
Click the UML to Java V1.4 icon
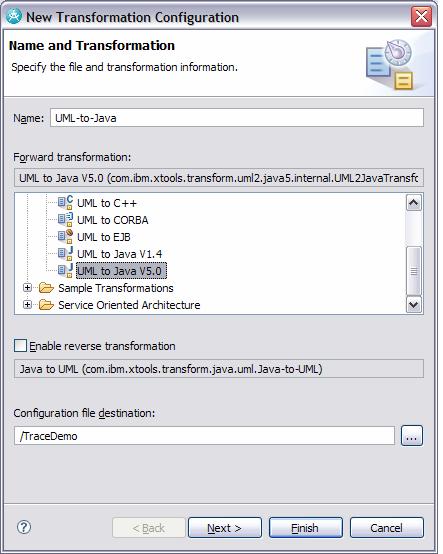click(x=65, y=254)
